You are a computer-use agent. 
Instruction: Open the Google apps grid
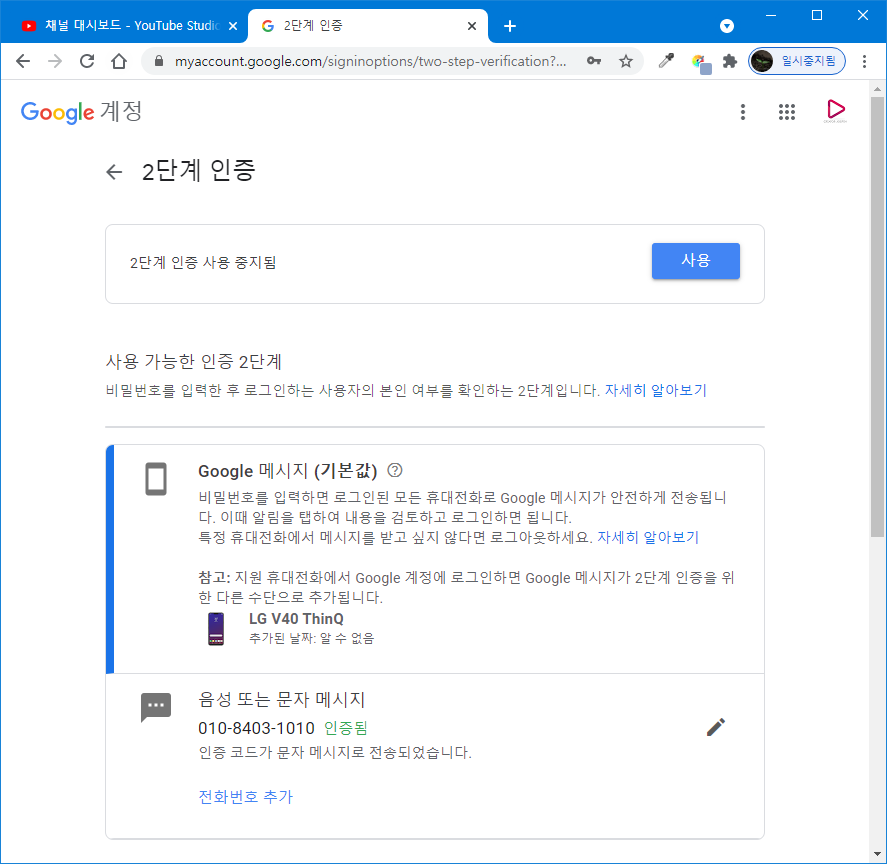coord(786,112)
